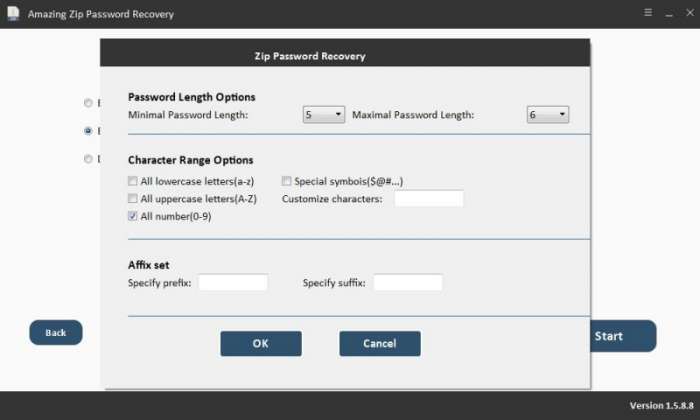Uncheck the All number(0-9) checkbox
Screen dimensions: 700x420
click(x=133, y=216)
